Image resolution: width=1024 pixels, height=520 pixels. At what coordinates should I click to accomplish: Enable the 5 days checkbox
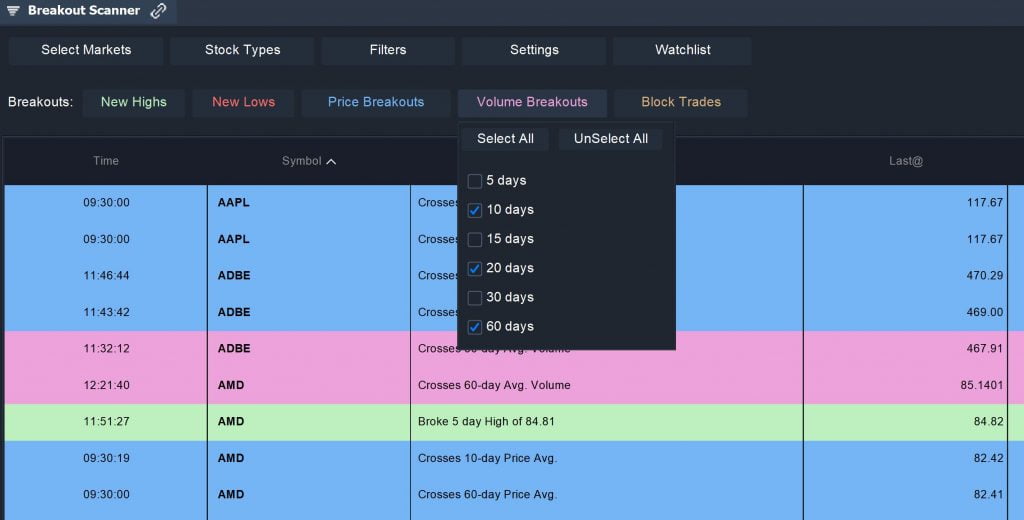pos(475,181)
